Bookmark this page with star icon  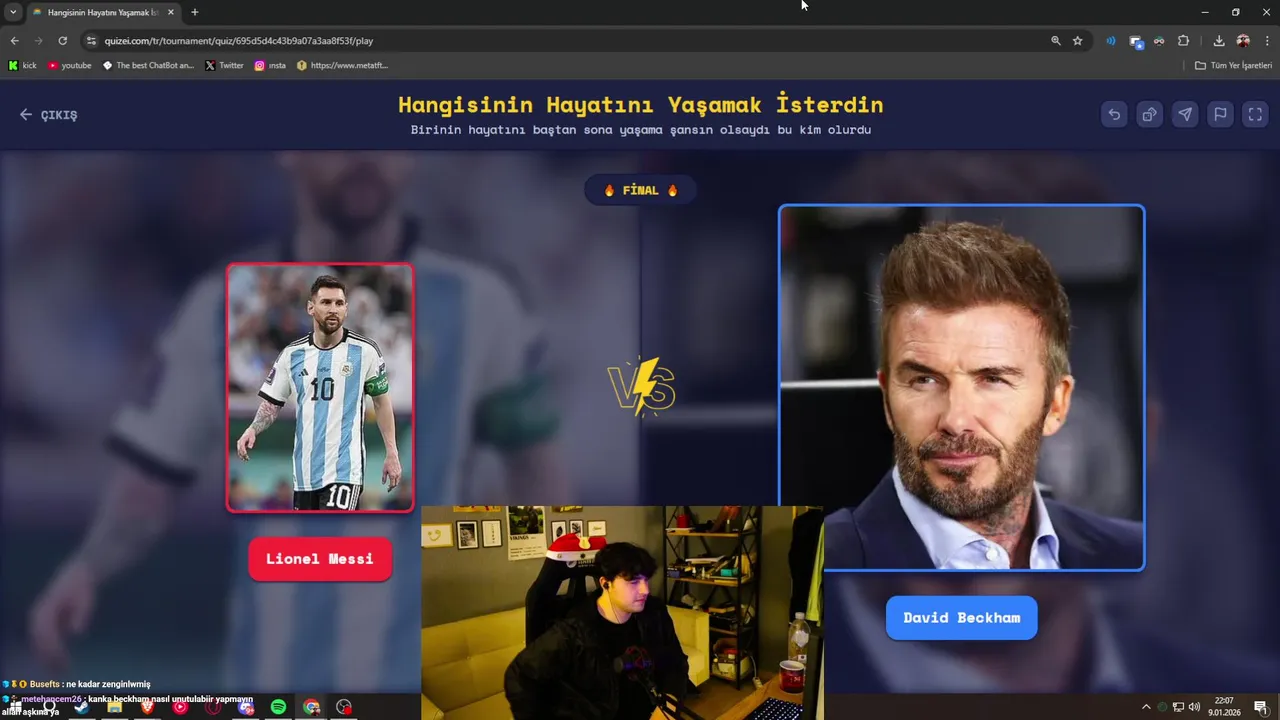pyautogui.click(x=1077, y=41)
